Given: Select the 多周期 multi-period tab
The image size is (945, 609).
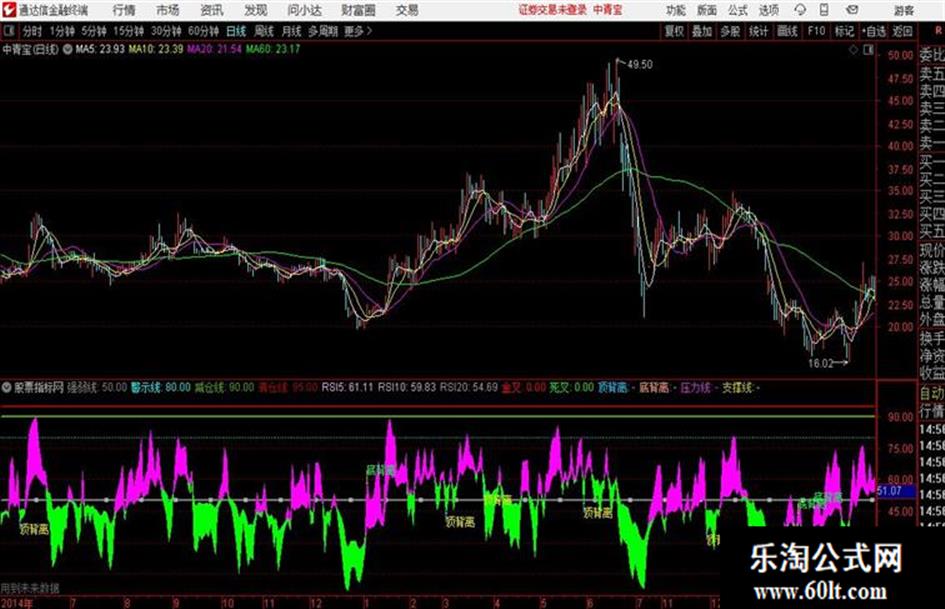Looking at the screenshot, I should click(323, 31).
